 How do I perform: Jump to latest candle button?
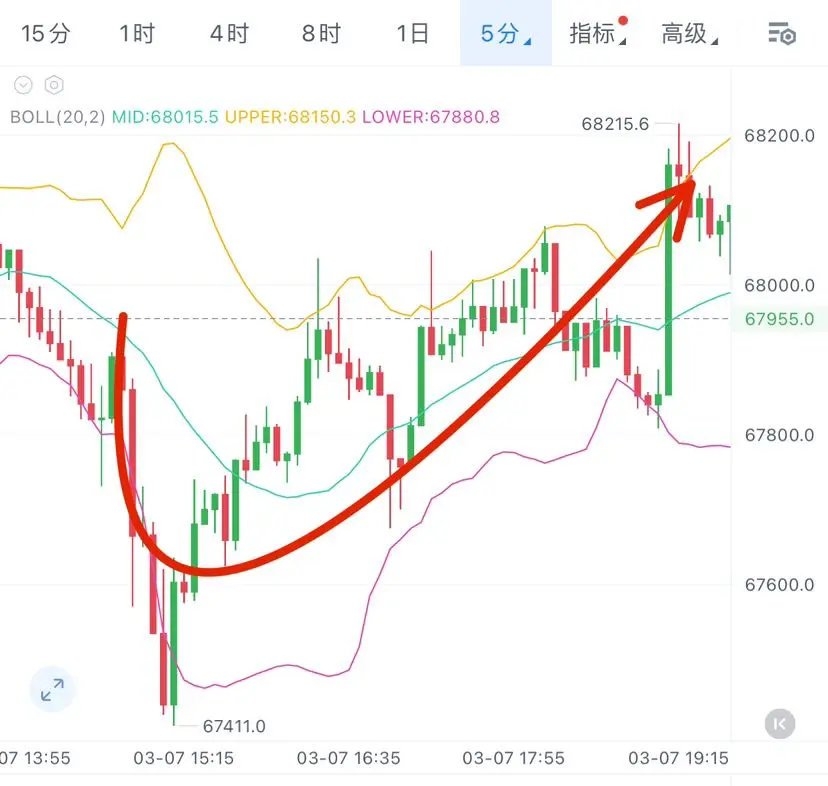pos(780,724)
